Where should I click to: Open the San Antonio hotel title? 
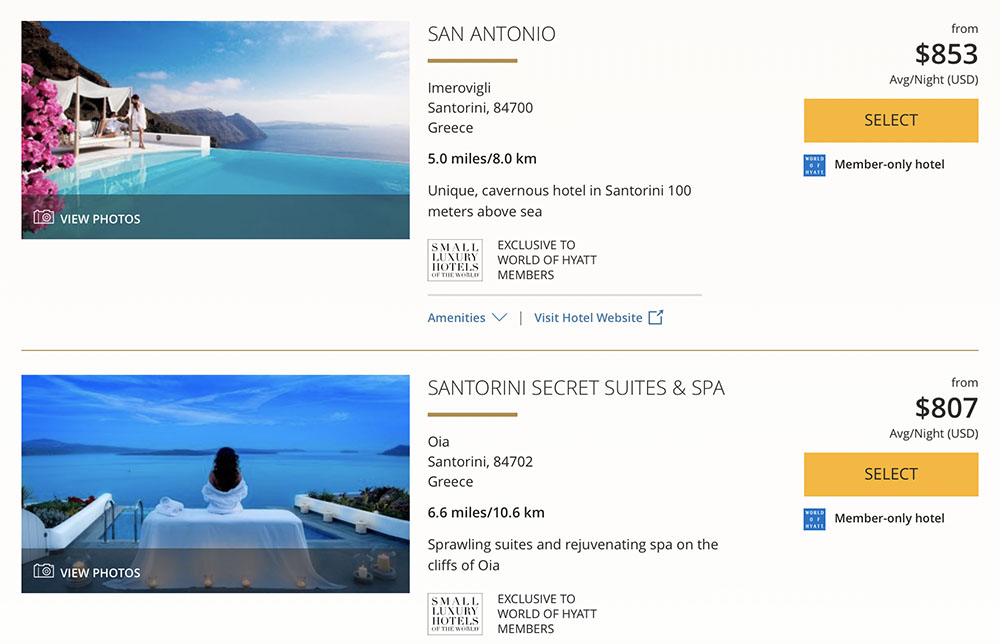[491, 34]
